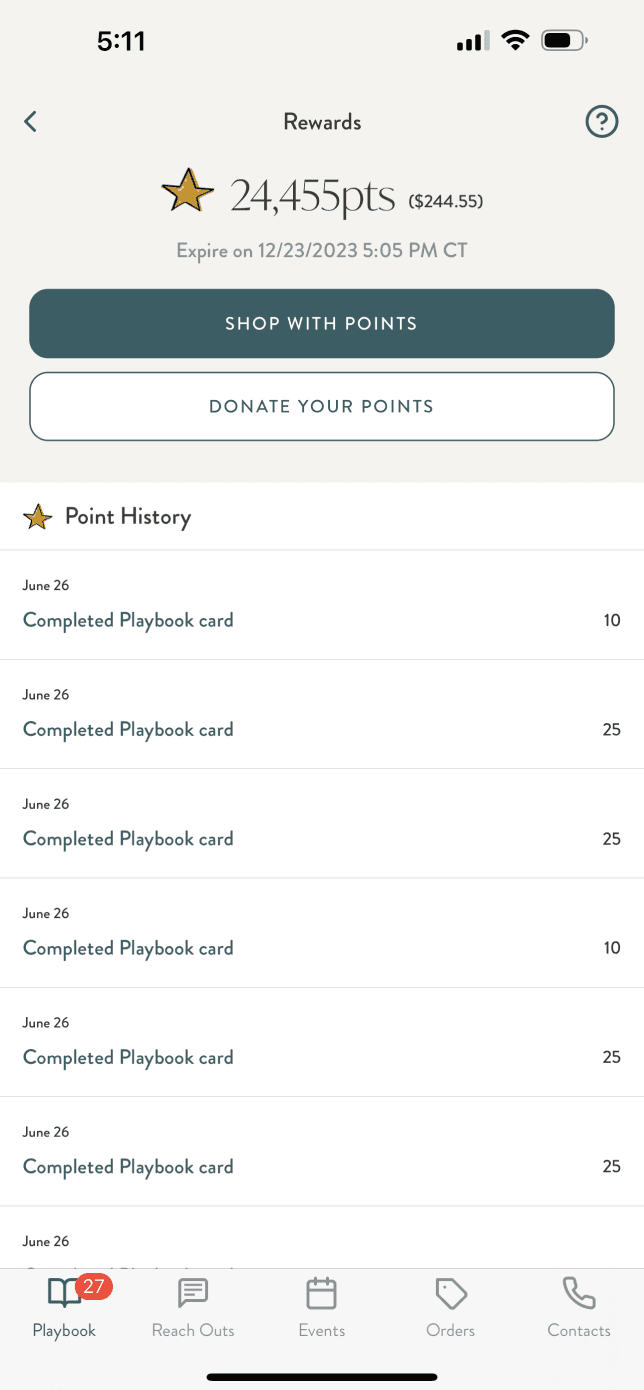This screenshot has width=644, height=1390.
Task: Tap the gold star beside points total
Action: pos(188,192)
